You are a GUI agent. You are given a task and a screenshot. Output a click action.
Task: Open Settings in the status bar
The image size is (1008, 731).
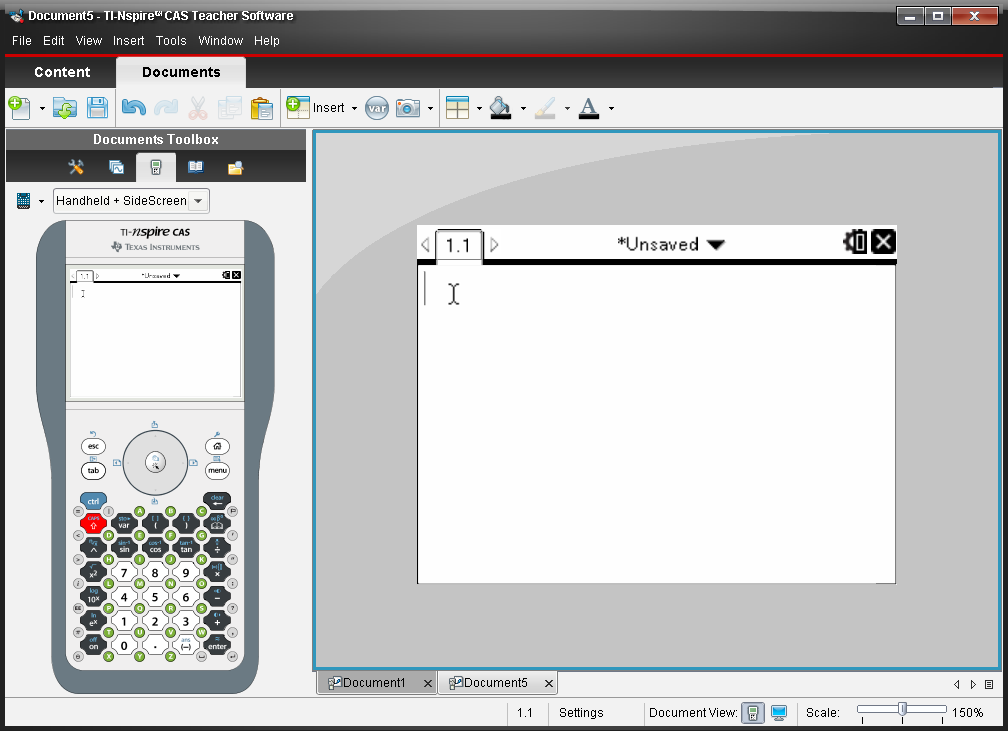581,712
